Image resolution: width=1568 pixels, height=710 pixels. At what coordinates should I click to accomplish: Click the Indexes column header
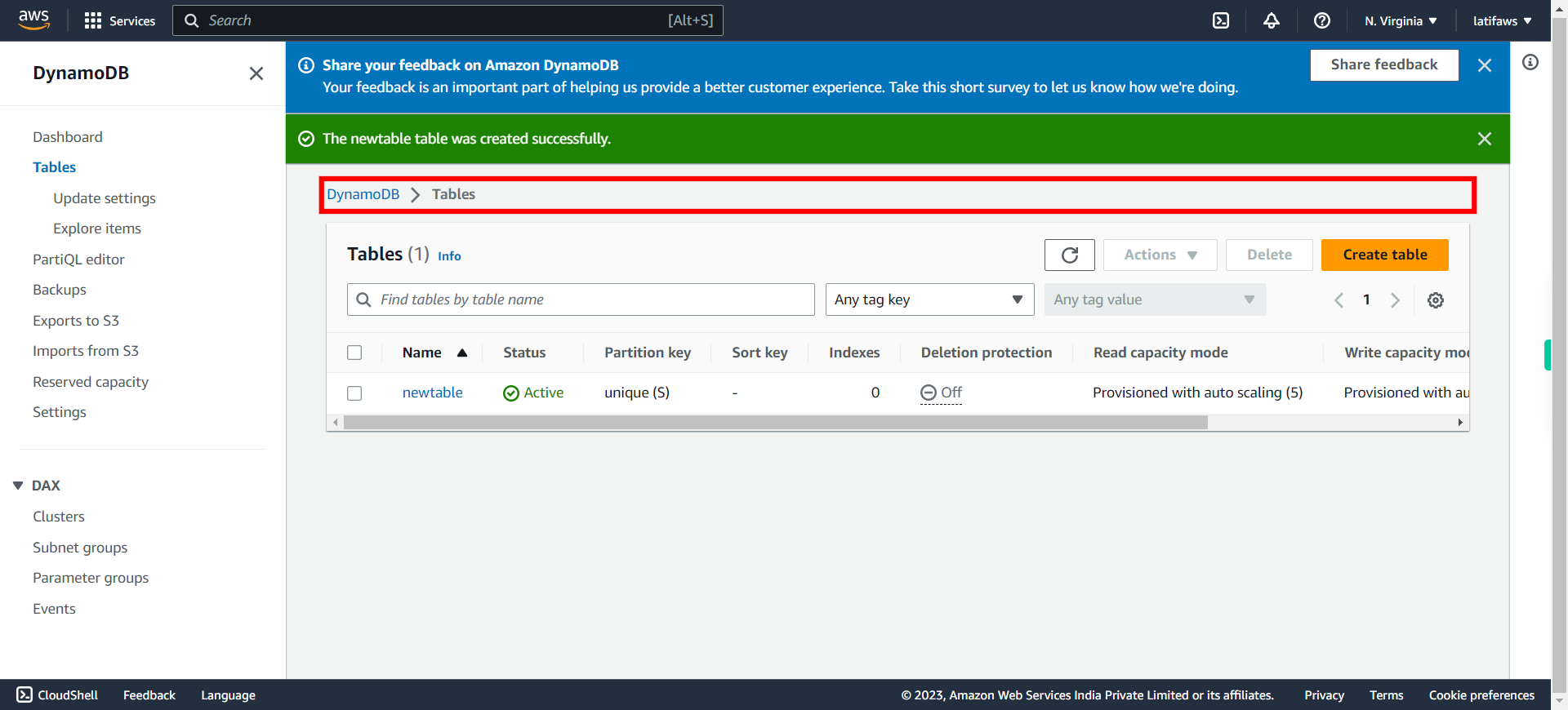pos(854,353)
